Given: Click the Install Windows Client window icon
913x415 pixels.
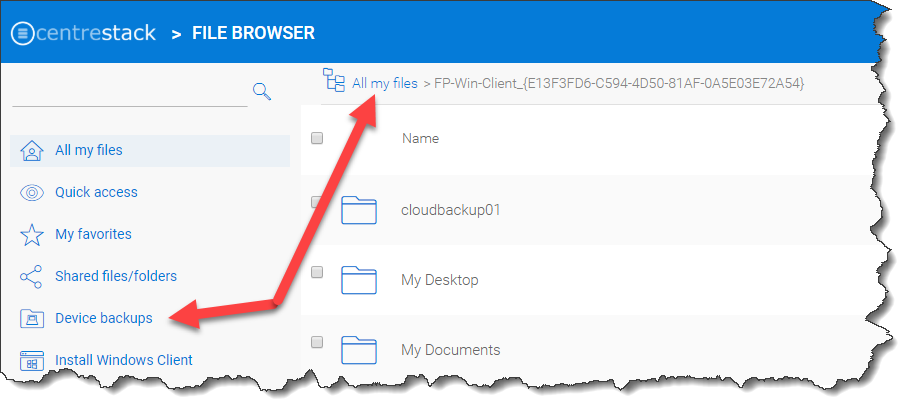Looking at the screenshot, I should pos(32,361).
